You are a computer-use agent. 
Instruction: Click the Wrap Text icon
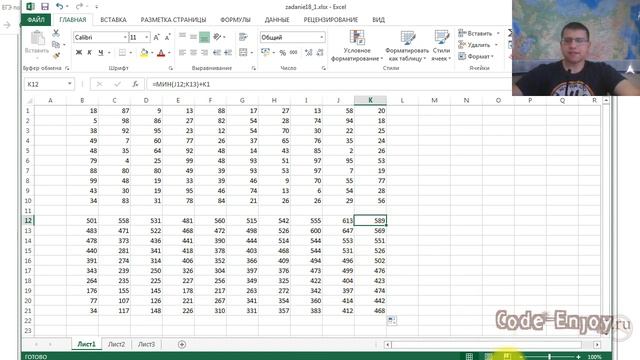[243, 37]
